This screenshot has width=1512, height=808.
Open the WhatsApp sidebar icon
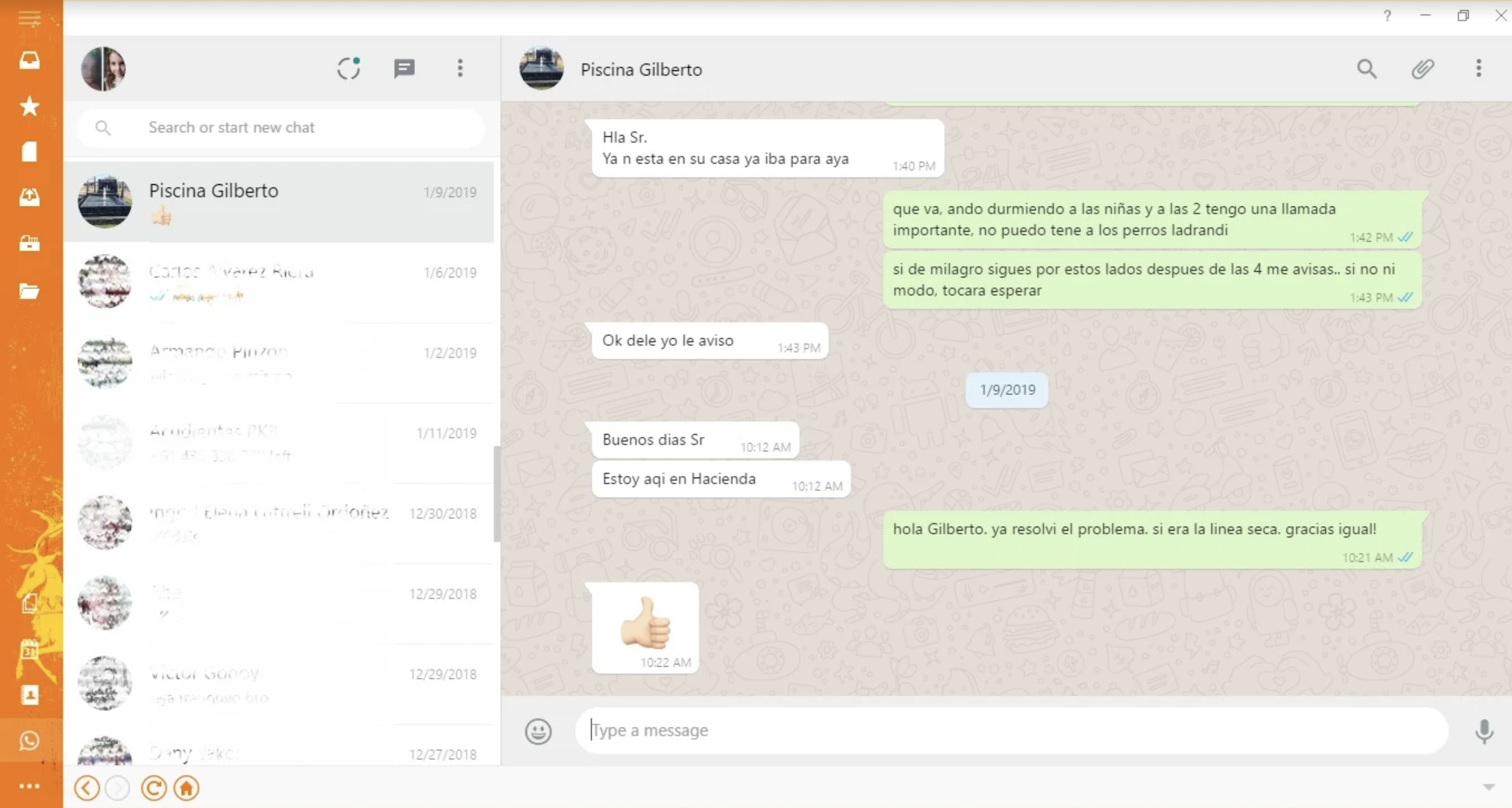pyautogui.click(x=29, y=740)
